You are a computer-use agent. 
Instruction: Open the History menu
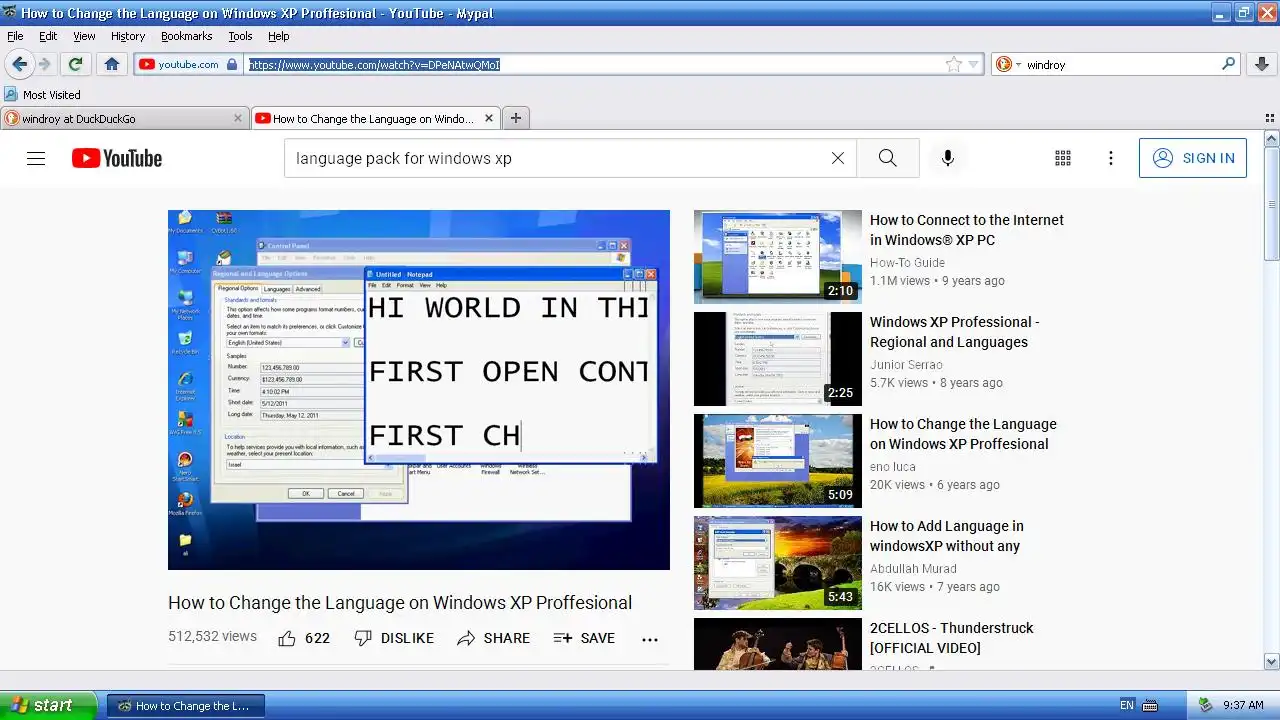(128, 36)
